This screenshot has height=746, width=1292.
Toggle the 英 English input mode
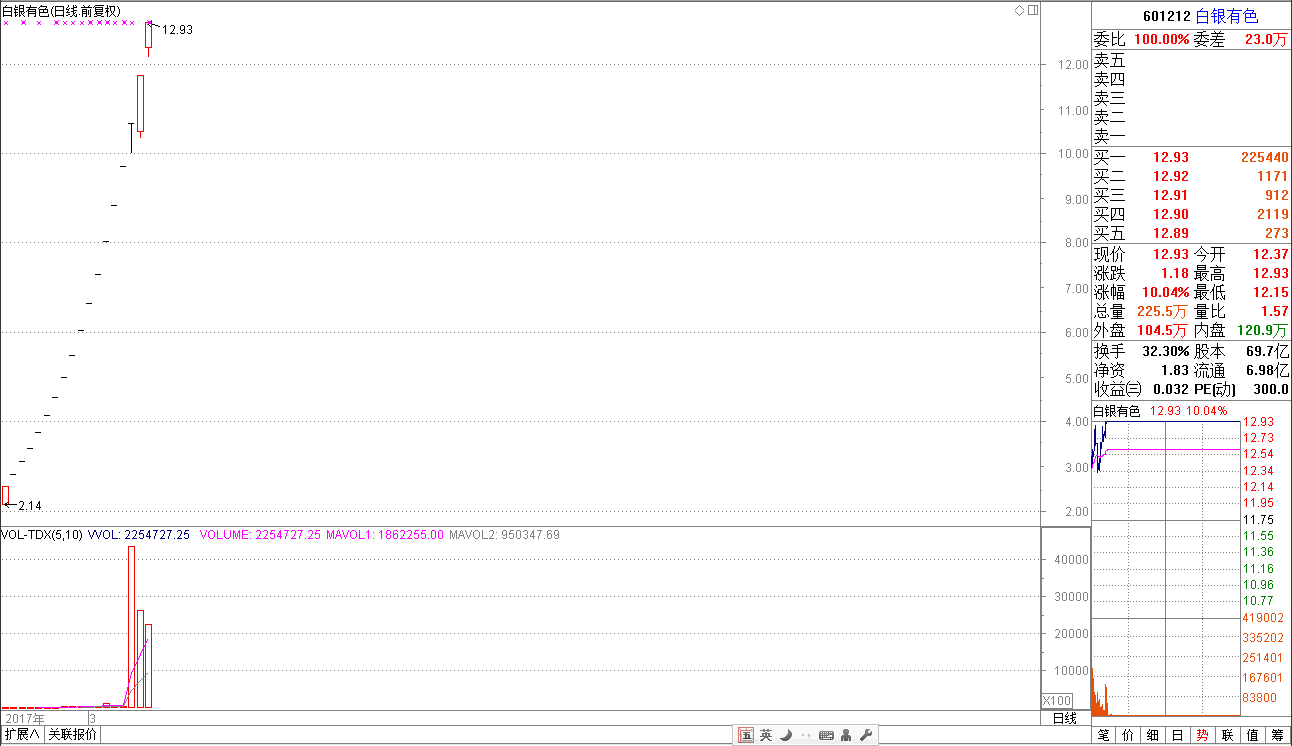click(765, 735)
